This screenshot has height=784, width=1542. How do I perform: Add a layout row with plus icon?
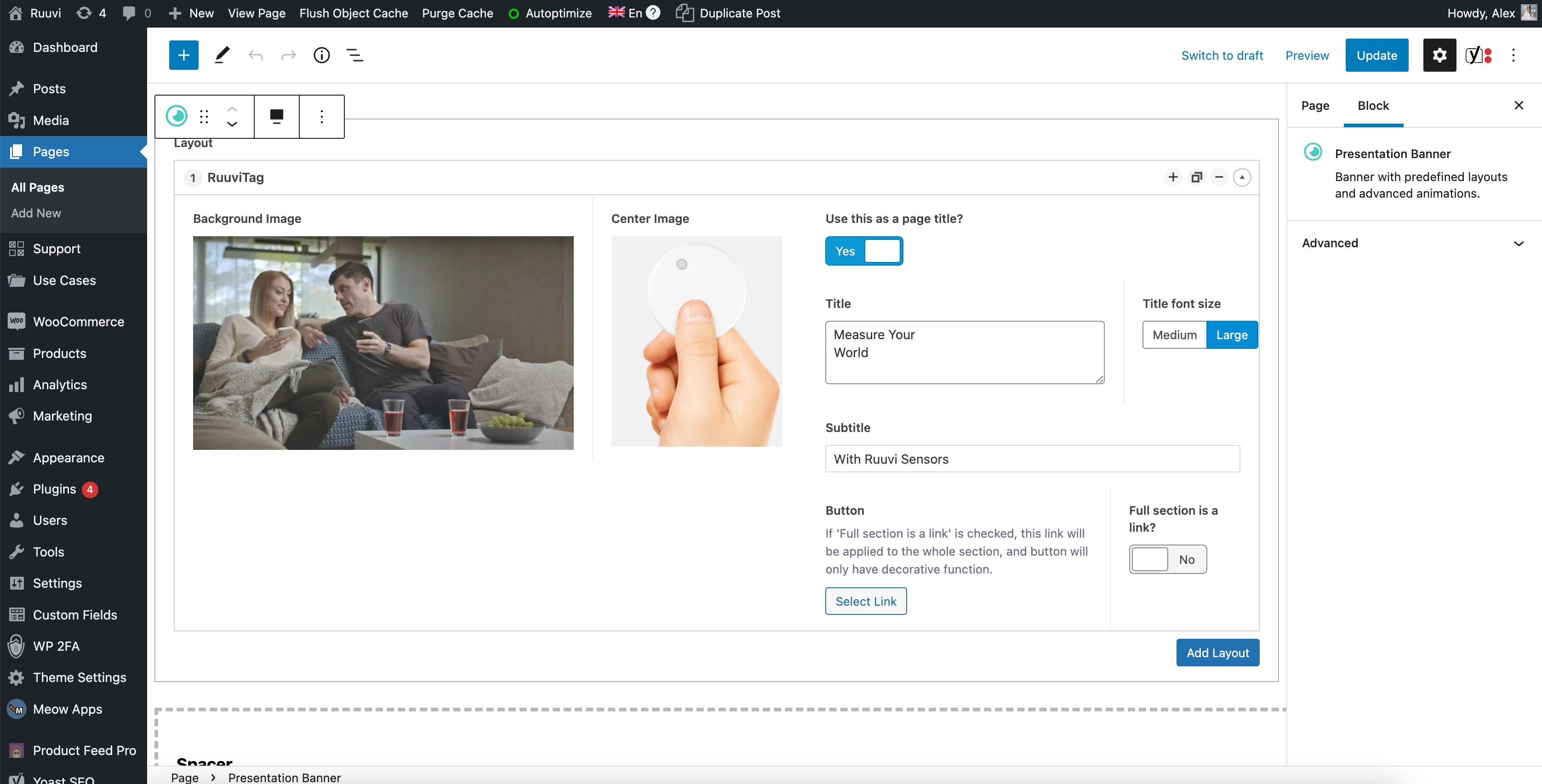1173,177
